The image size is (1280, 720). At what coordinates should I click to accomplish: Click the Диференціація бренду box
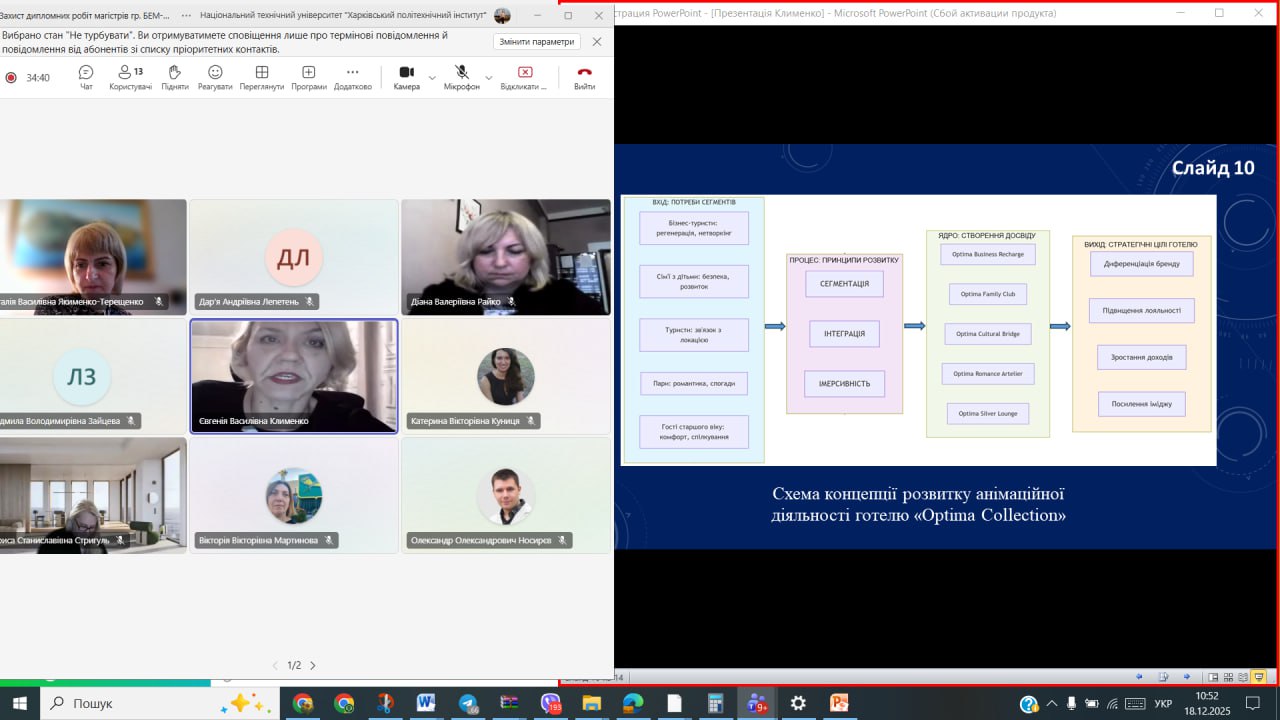(x=1141, y=265)
